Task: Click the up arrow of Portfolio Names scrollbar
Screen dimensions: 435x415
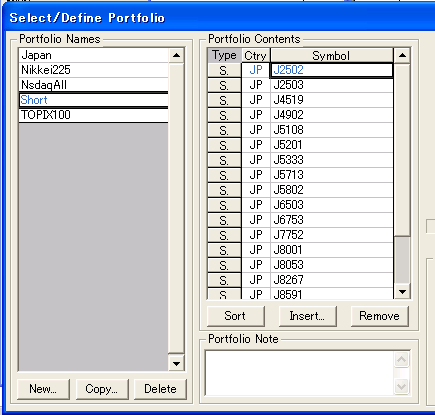Action: (176, 55)
